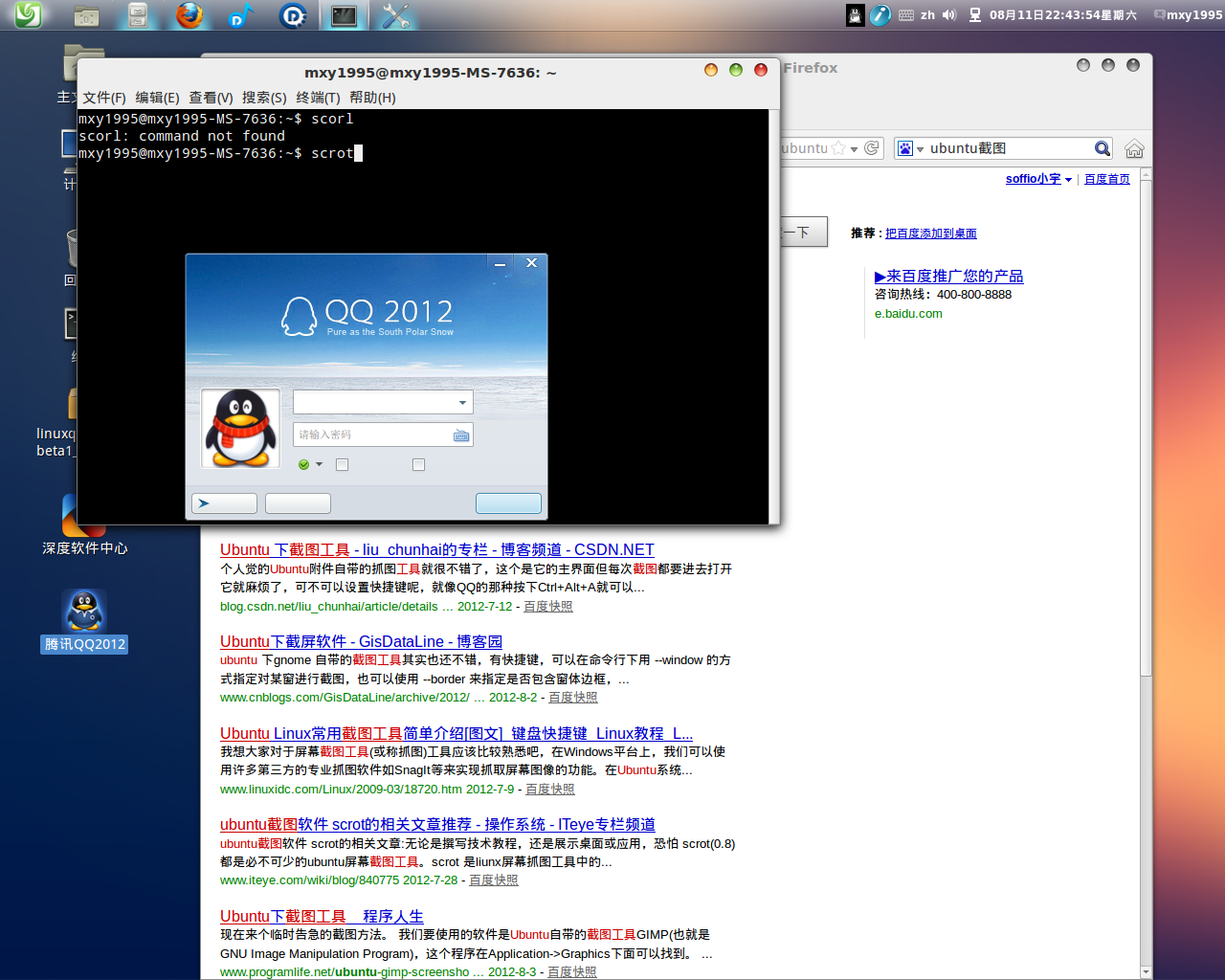Click the Firefox search magnifier icon
Viewport: 1225px width, 980px height.
1102,148
